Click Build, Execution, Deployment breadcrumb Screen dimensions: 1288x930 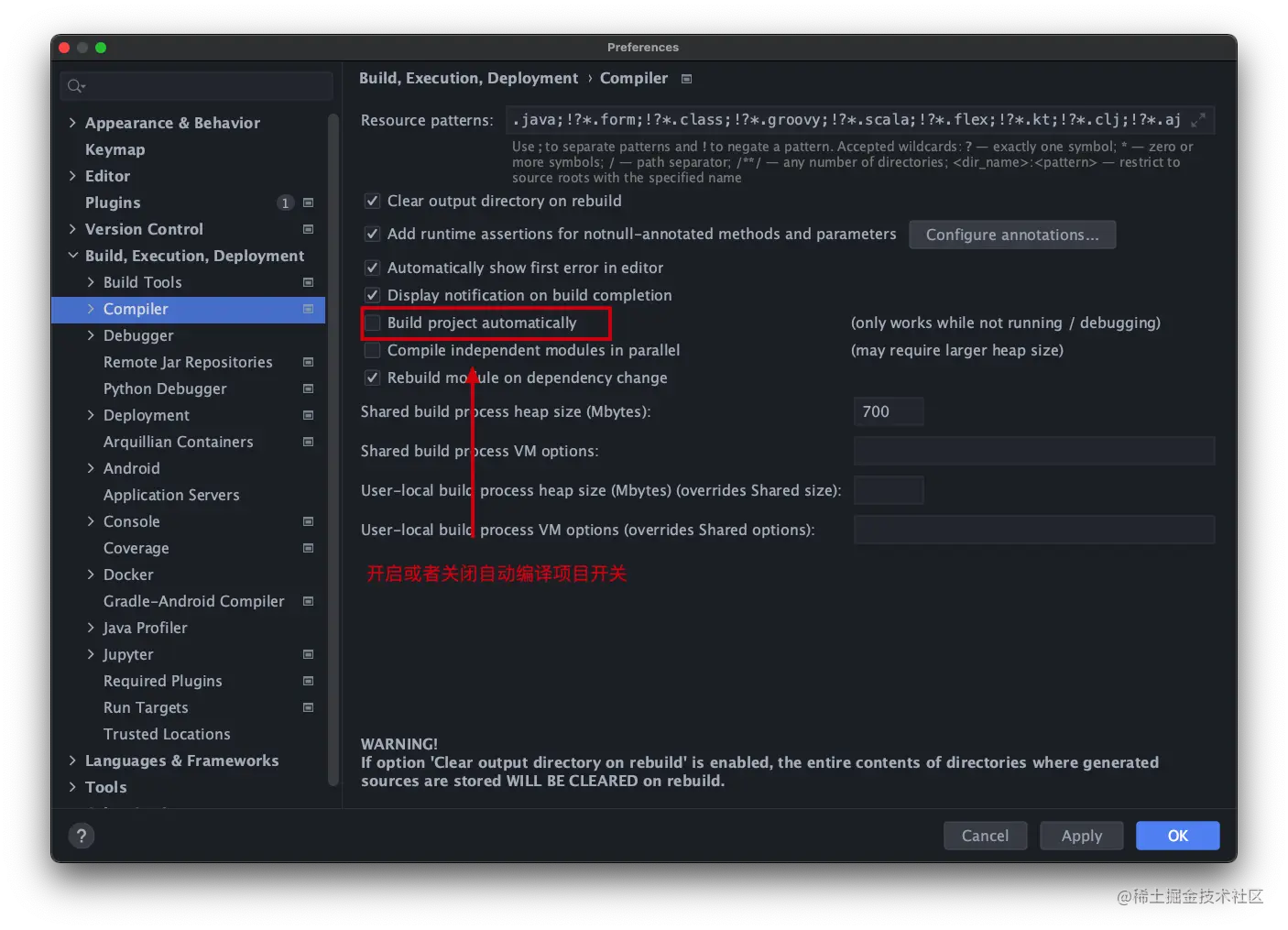pyautogui.click(x=468, y=78)
